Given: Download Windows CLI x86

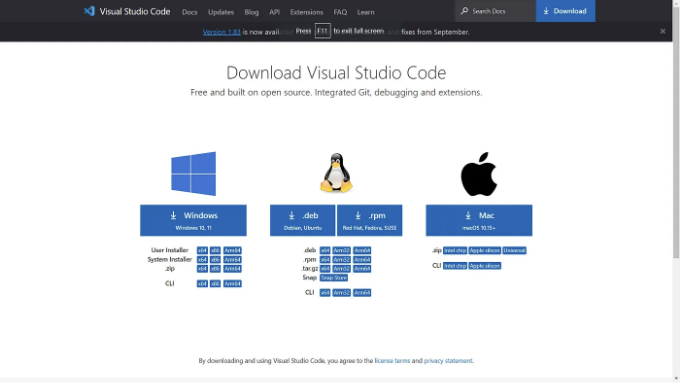Looking at the screenshot, I should 215,284.
